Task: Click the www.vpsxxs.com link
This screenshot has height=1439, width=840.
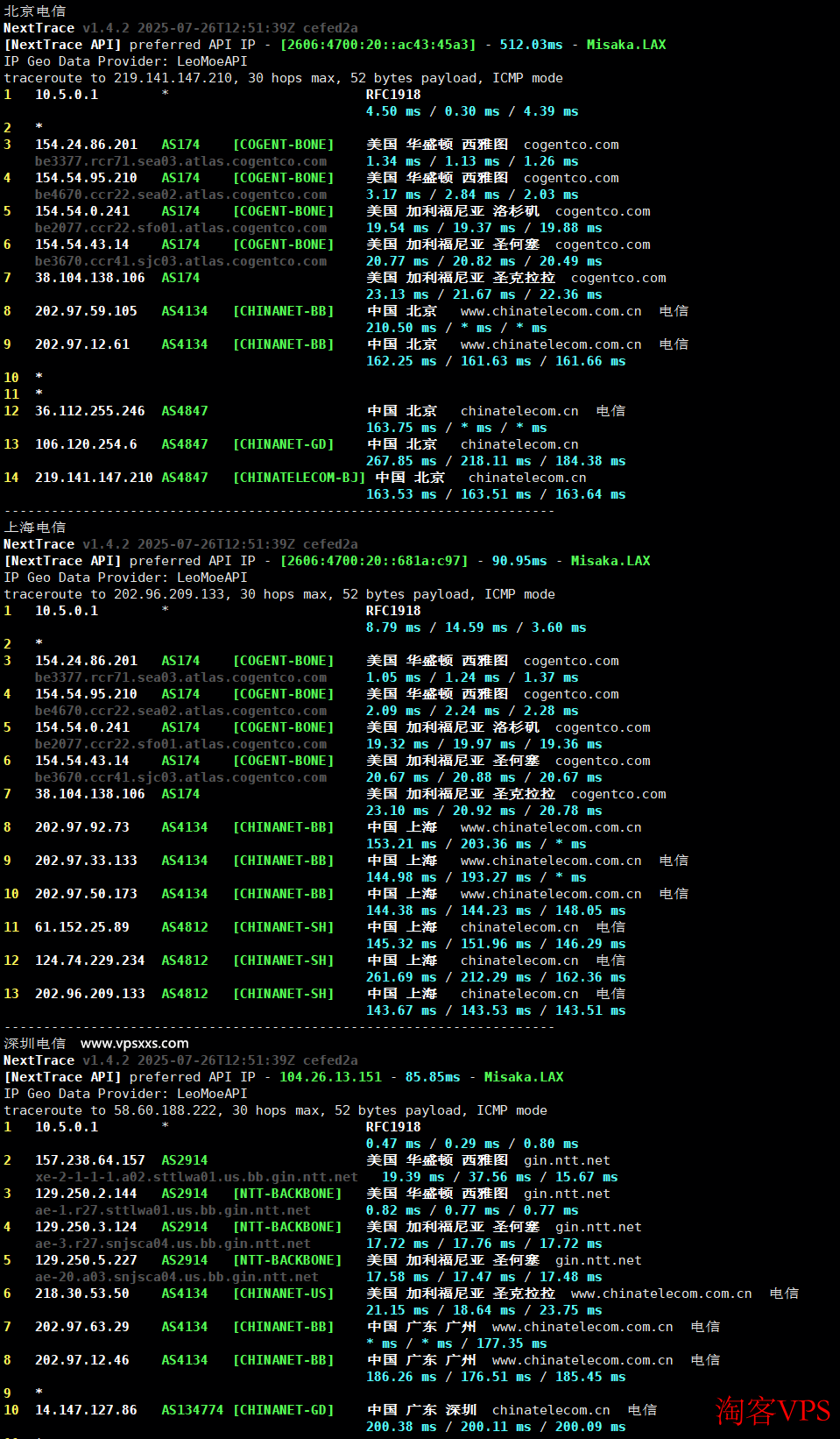Action: pyautogui.click(x=134, y=1043)
